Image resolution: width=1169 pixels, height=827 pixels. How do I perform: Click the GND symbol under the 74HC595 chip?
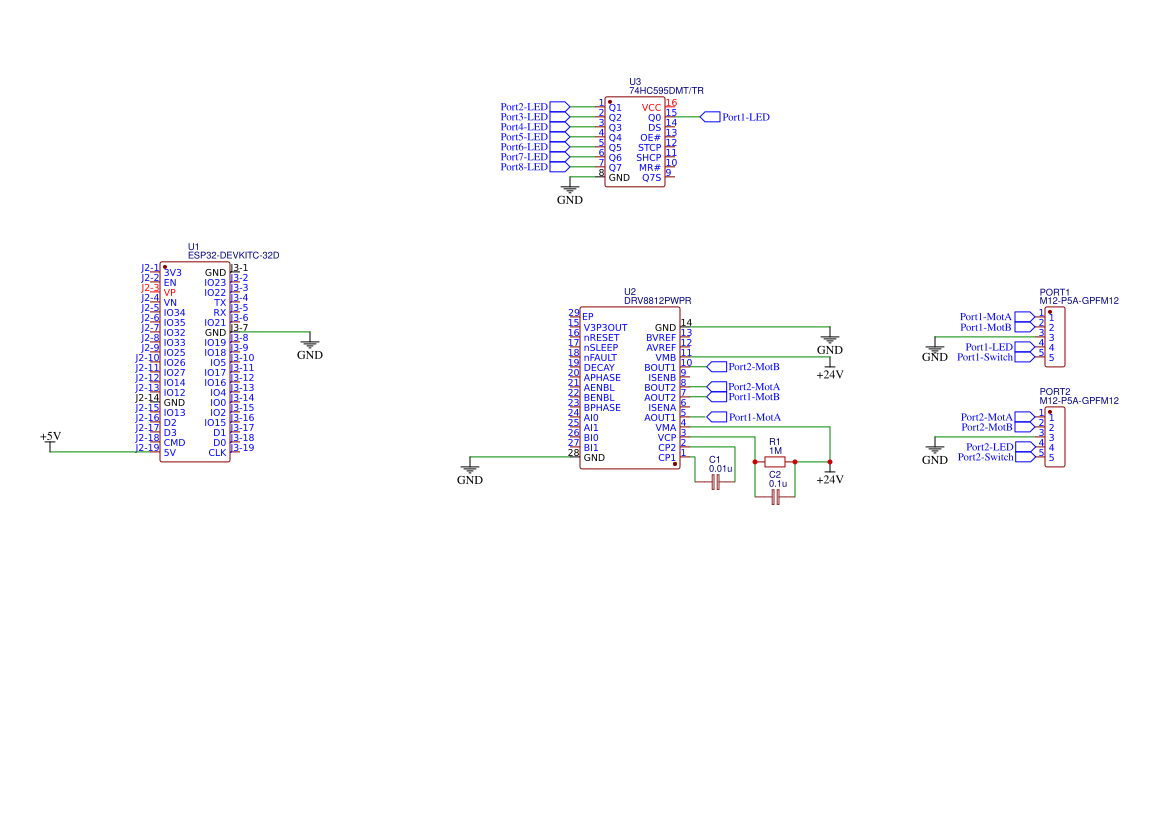(x=570, y=192)
